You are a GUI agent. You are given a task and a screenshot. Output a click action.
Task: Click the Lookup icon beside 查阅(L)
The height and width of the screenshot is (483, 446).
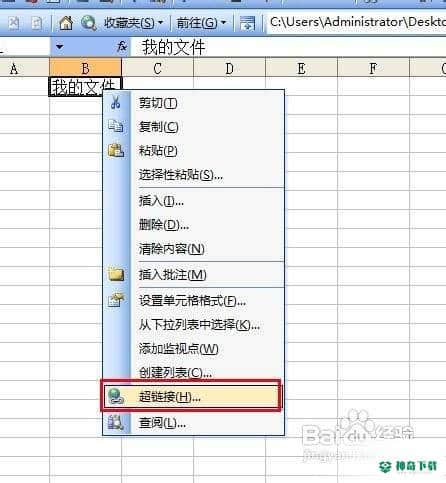[116, 423]
